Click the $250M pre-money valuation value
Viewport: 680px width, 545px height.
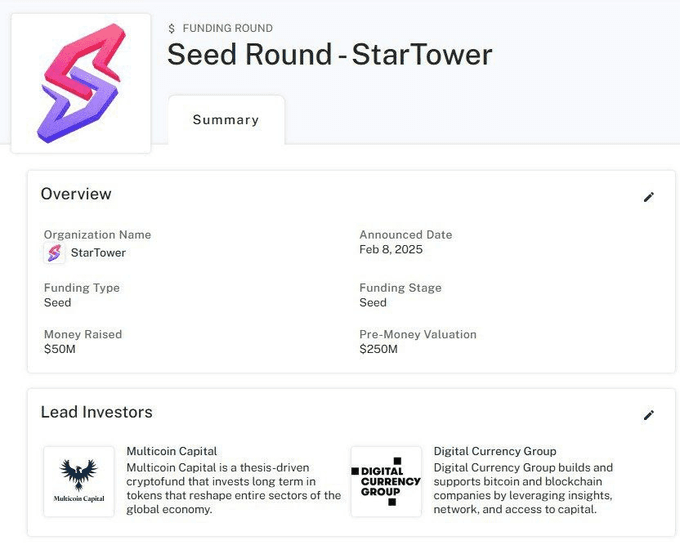pyautogui.click(x=379, y=350)
